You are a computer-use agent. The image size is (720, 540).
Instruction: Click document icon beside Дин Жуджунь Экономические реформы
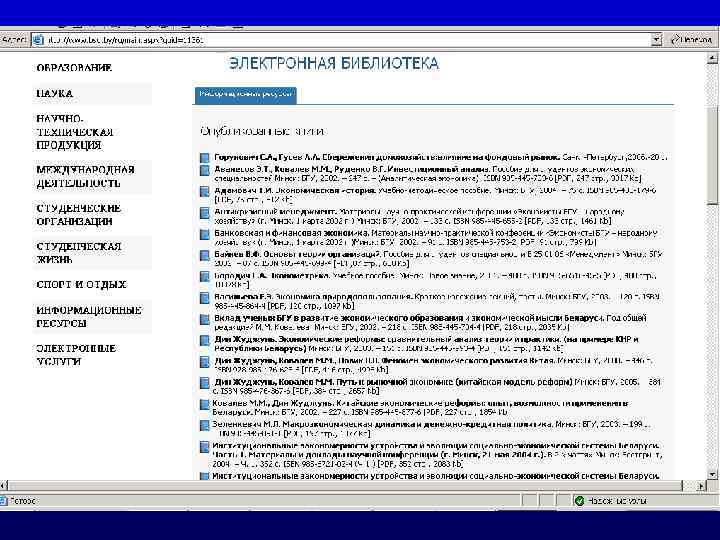[x=205, y=340]
